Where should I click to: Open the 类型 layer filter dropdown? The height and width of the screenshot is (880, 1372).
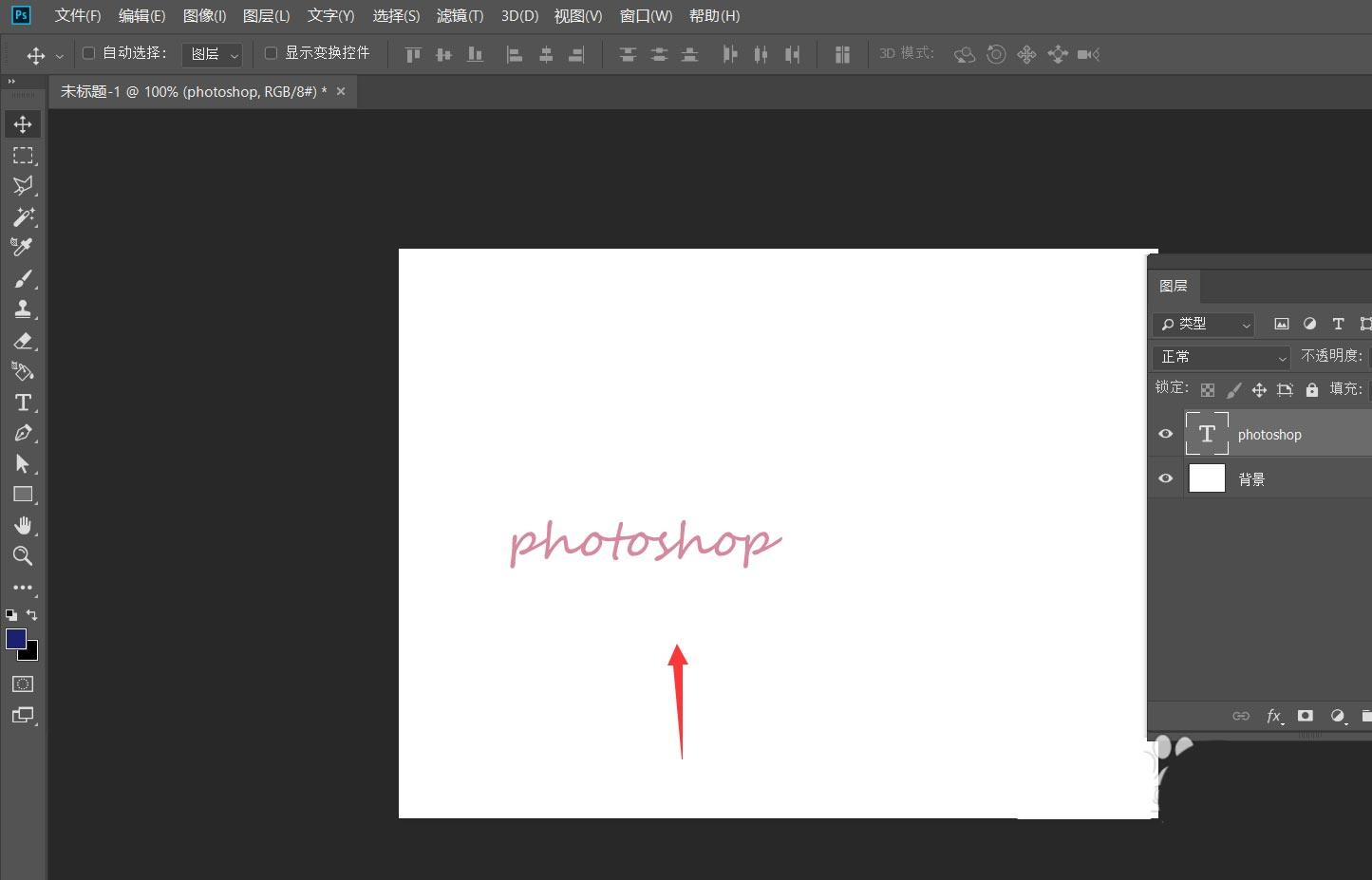[1204, 325]
